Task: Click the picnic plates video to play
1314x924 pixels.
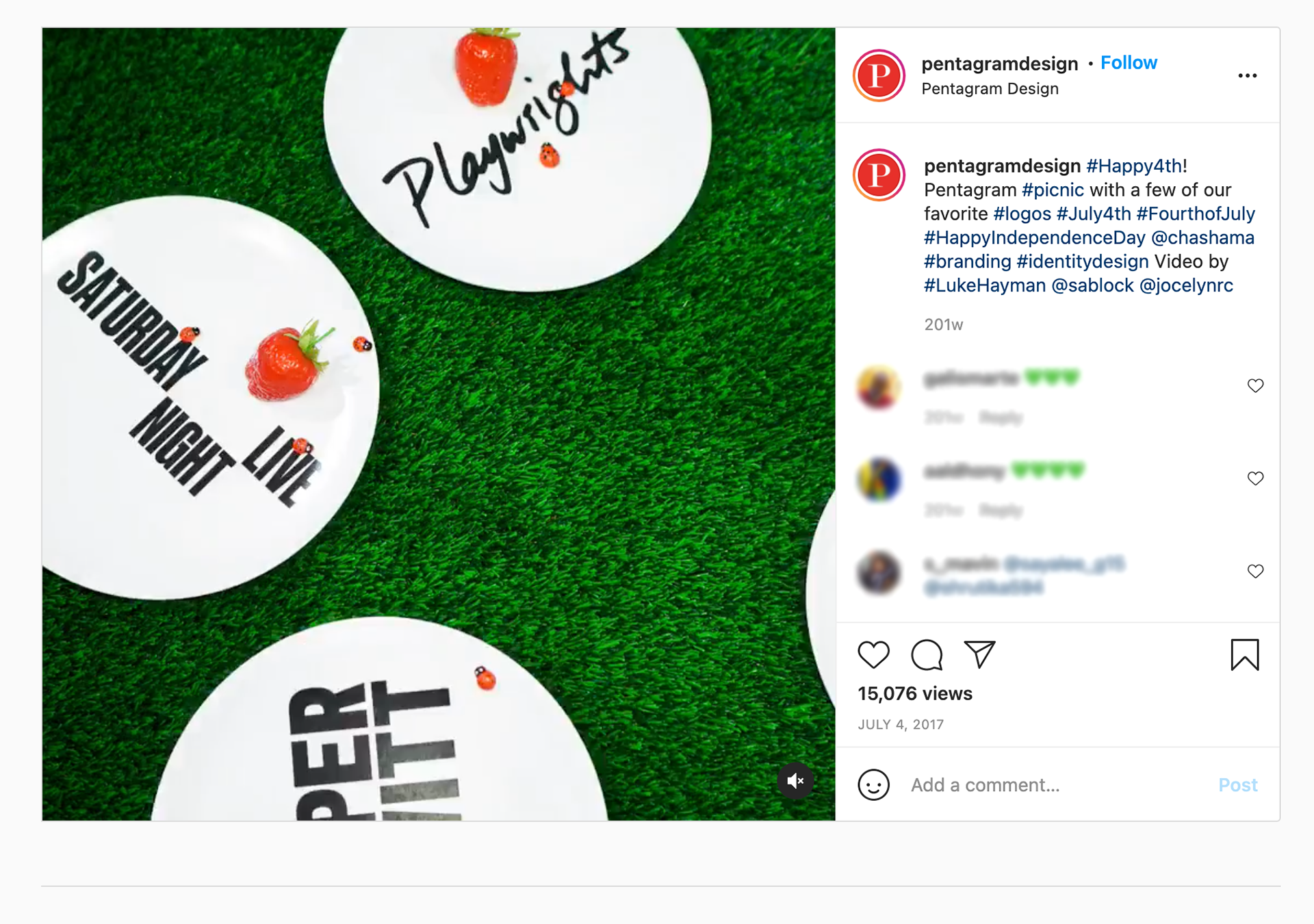Action: 439,424
